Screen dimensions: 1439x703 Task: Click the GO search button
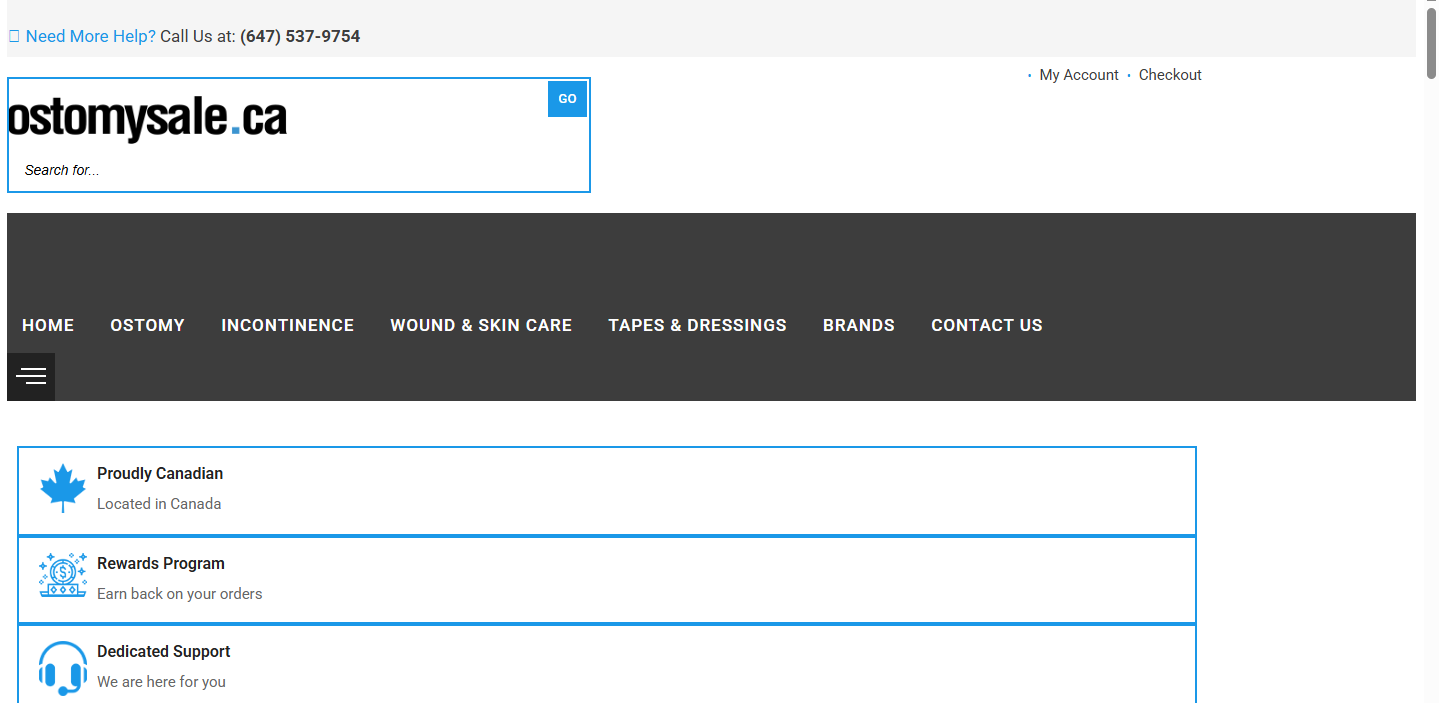coord(567,99)
